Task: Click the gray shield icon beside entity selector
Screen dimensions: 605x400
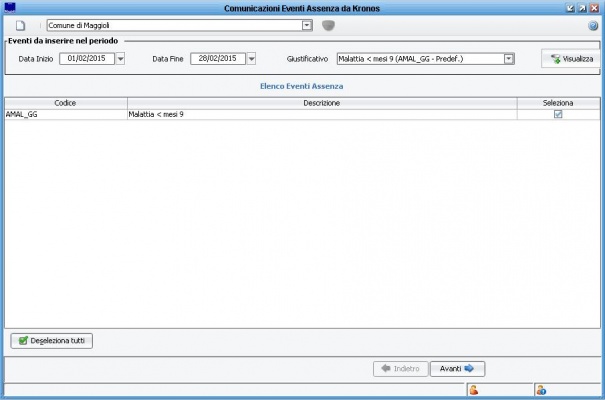Action: (328, 25)
